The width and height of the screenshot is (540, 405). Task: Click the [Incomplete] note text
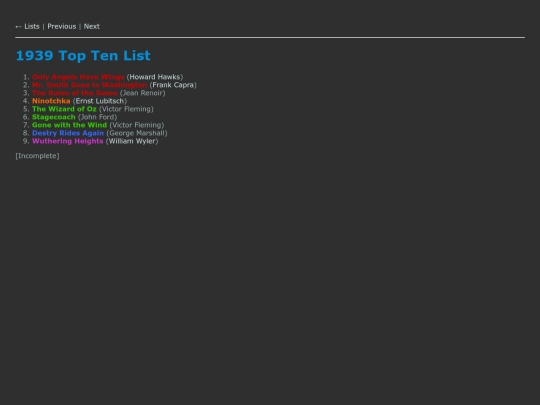click(x=38, y=156)
